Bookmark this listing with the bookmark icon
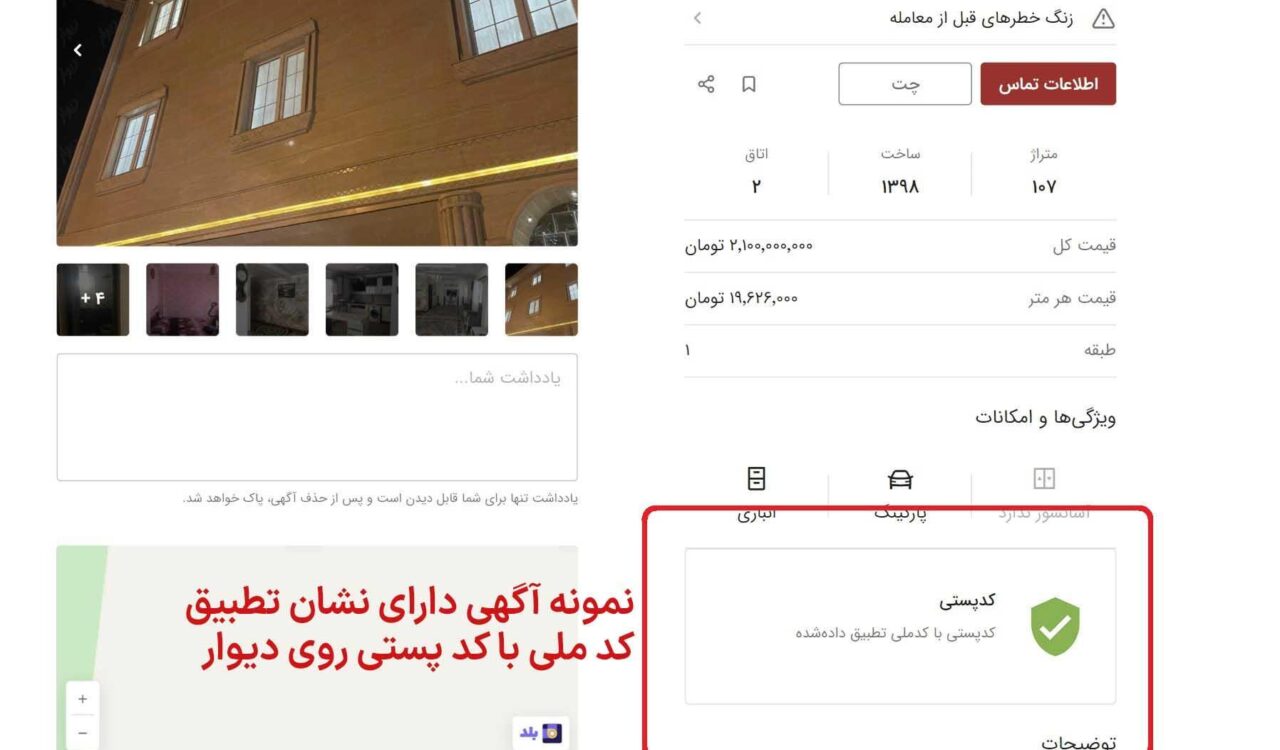This screenshot has width=1280, height=750. 748,84
